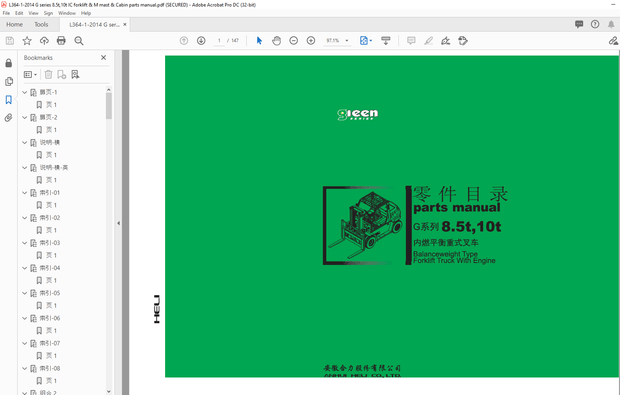Click the stamp tool icon
Screen dimensions: 620x395
click(463, 40)
